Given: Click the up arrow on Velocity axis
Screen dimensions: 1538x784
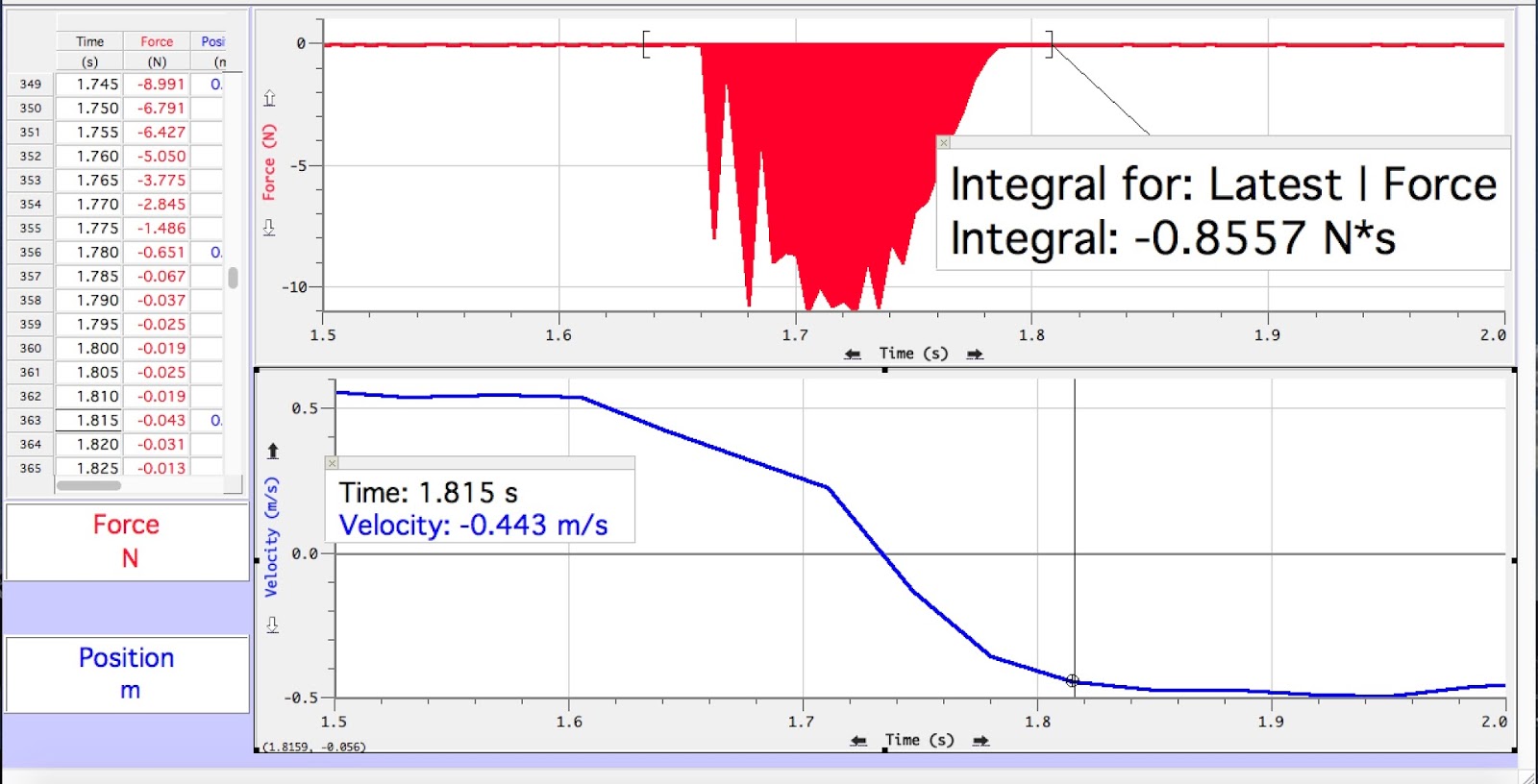Looking at the screenshot, I should point(273,451).
